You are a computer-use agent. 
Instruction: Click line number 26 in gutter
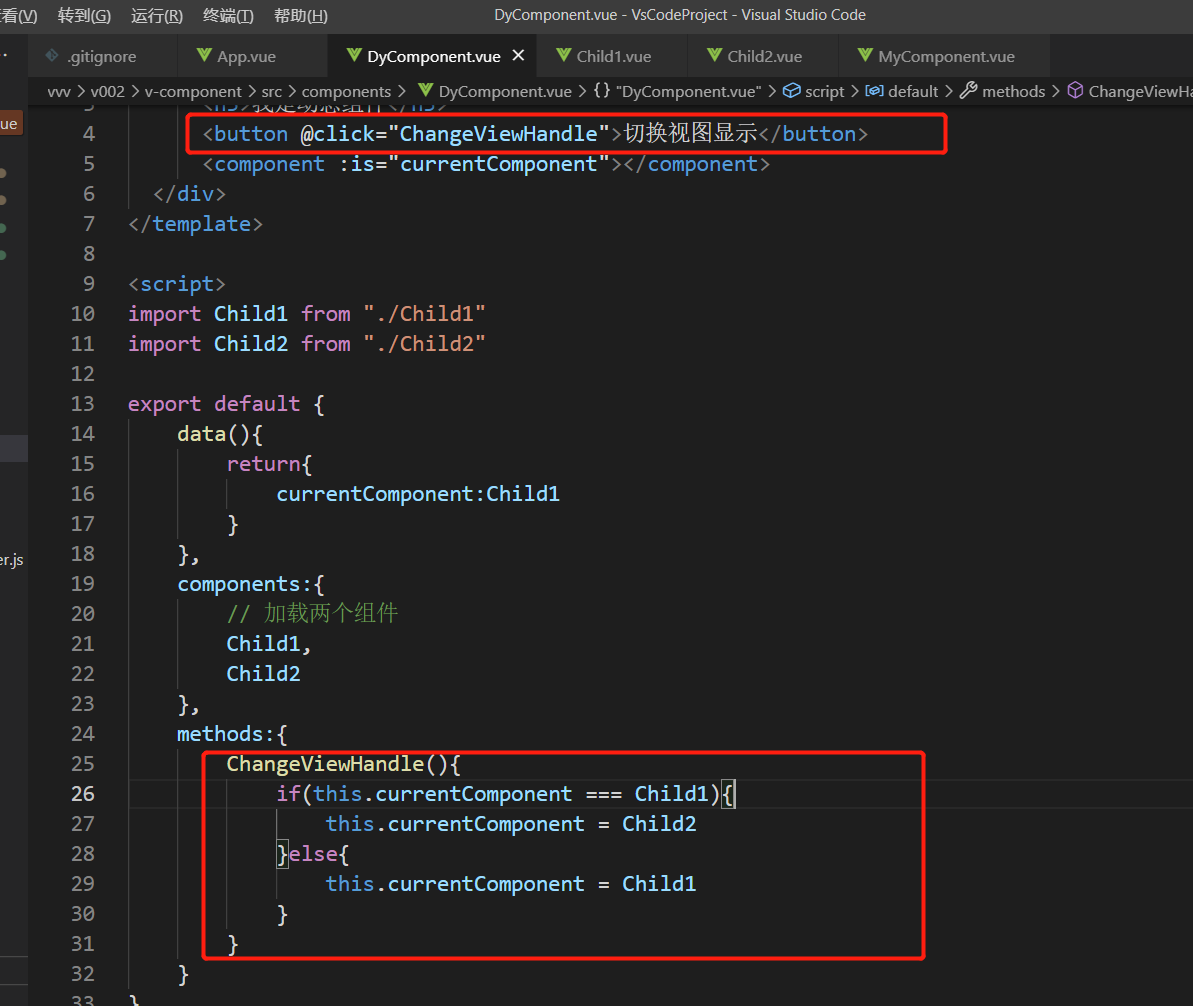click(x=83, y=794)
